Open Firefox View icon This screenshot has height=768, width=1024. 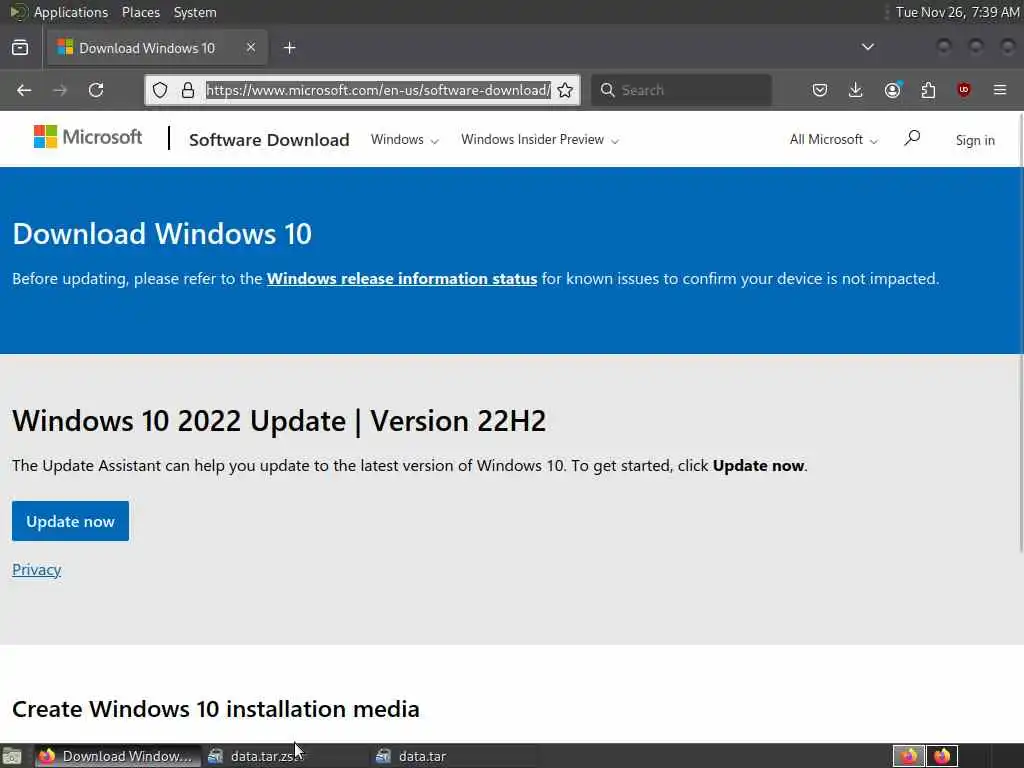pyautogui.click(x=20, y=48)
